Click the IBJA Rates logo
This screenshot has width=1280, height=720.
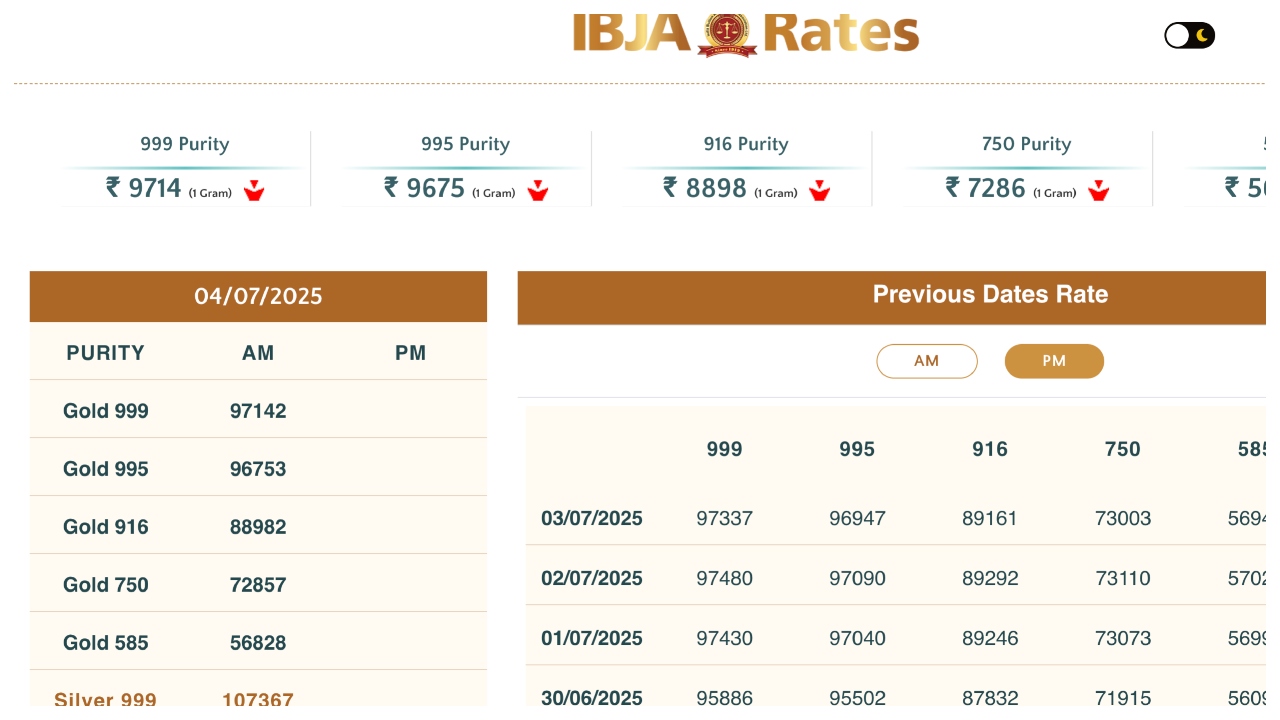coord(745,34)
